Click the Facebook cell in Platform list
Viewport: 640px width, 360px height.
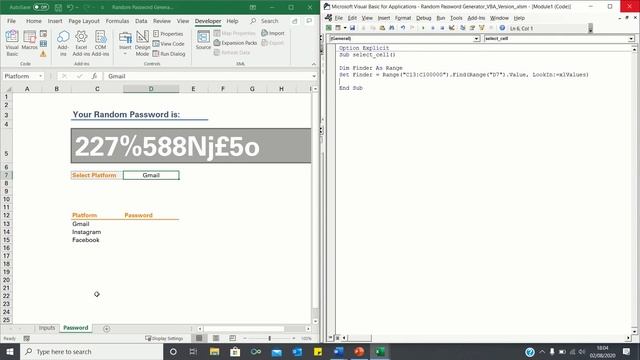click(x=97, y=240)
